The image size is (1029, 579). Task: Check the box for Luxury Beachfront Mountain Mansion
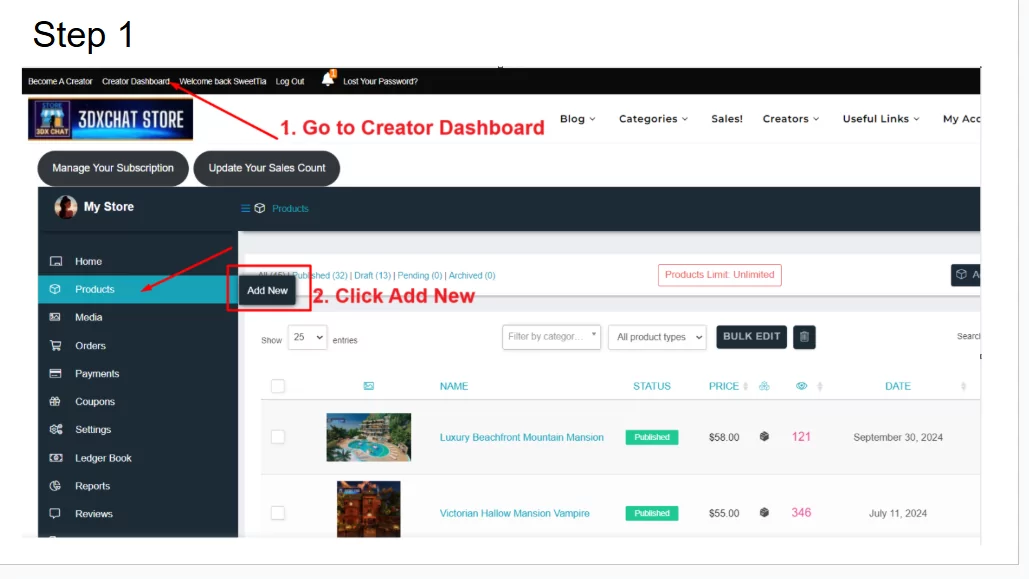(x=277, y=437)
